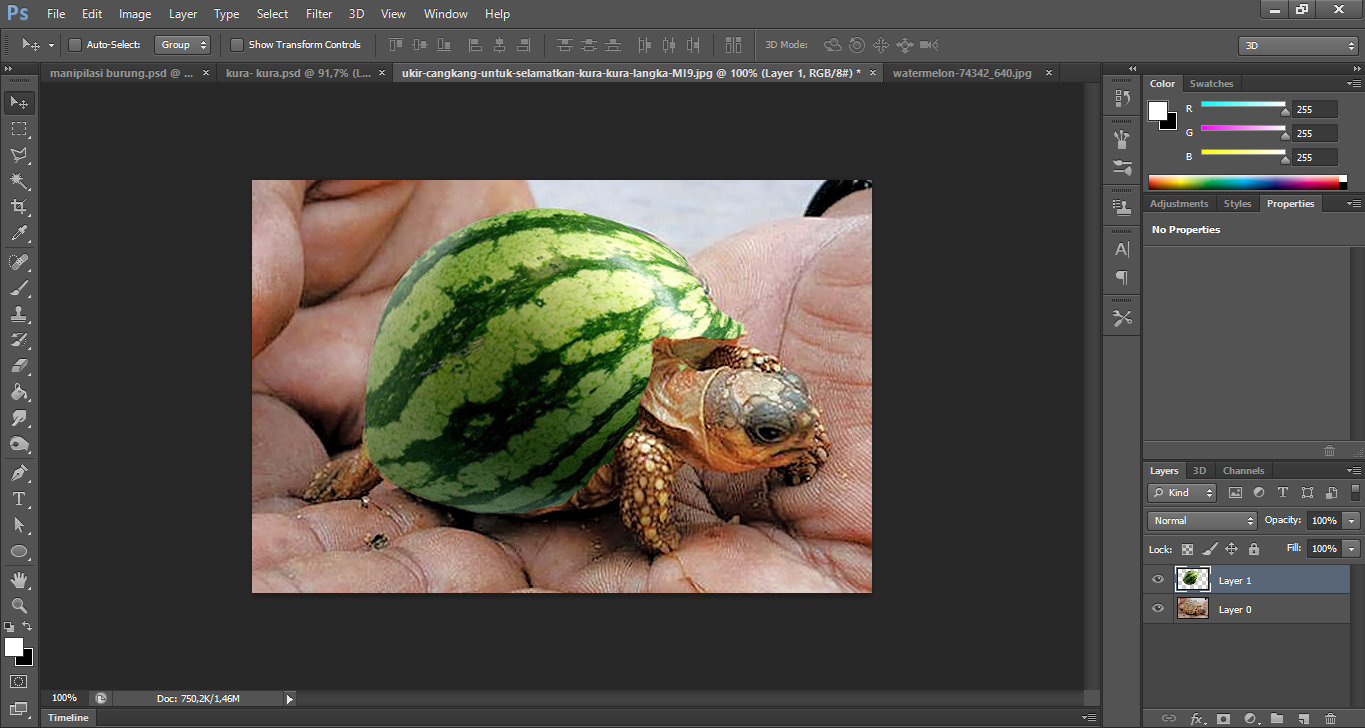Click Lock transparent pixels in Layers panel
This screenshot has width=1365, height=728.
tap(1185, 549)
